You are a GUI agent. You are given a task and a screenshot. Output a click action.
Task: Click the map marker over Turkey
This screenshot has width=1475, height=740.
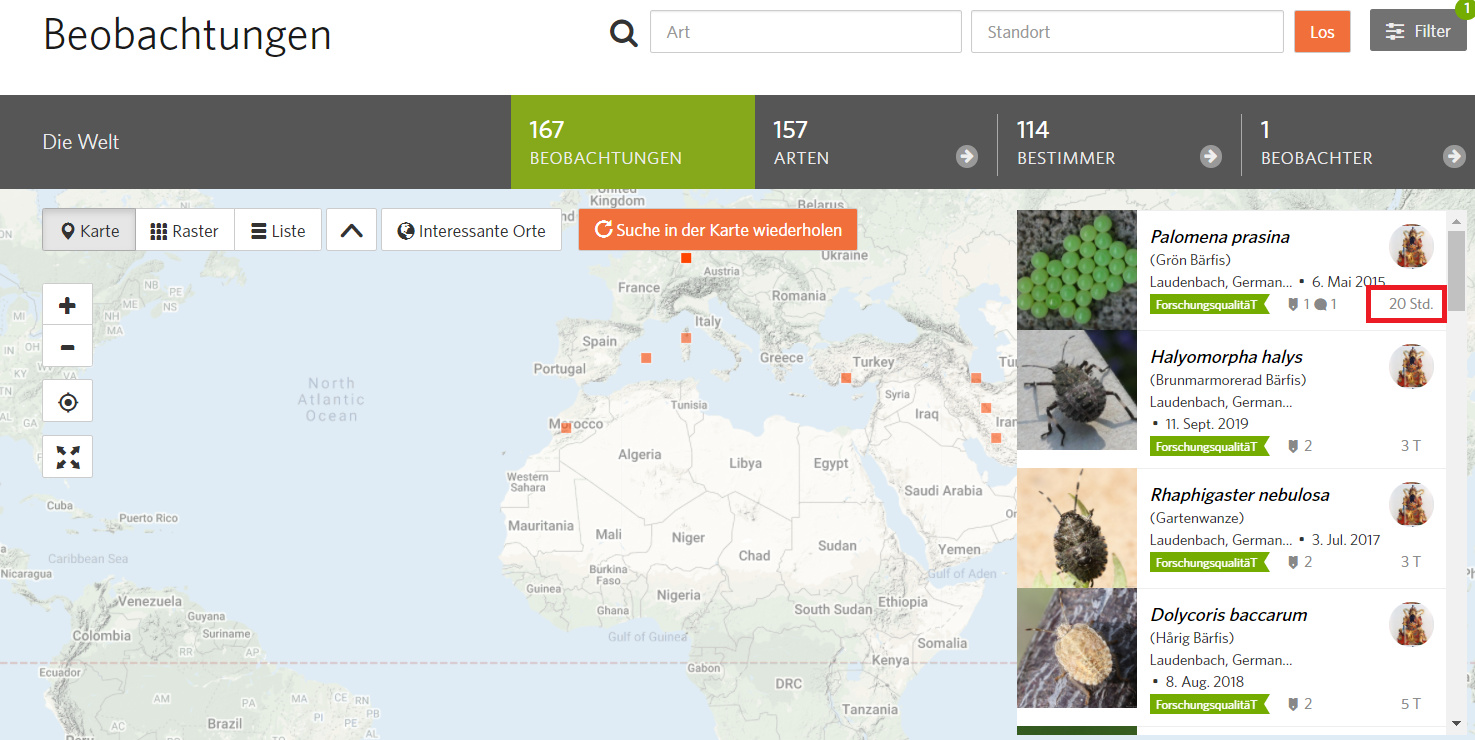click(x=846, y=378)
